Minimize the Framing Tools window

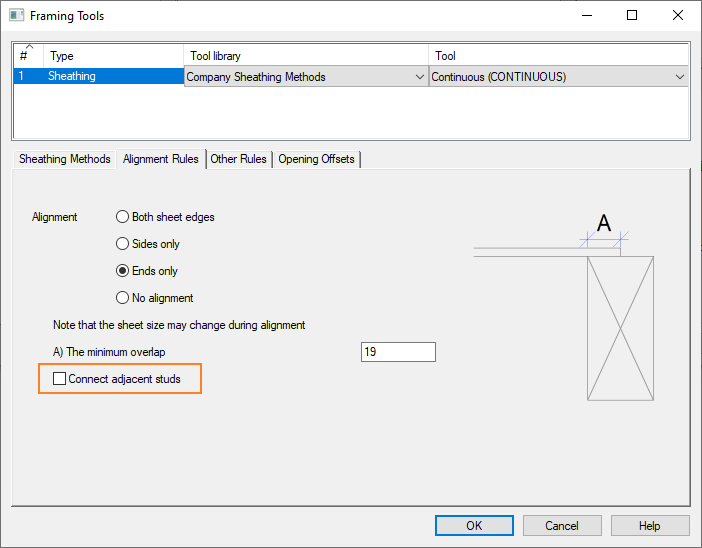tap(585, 16)
